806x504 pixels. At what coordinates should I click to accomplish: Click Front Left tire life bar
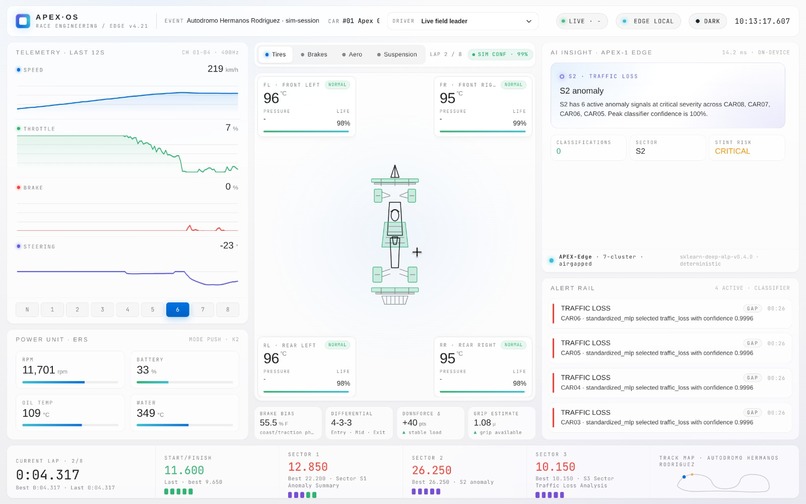(x=306, y=131)
